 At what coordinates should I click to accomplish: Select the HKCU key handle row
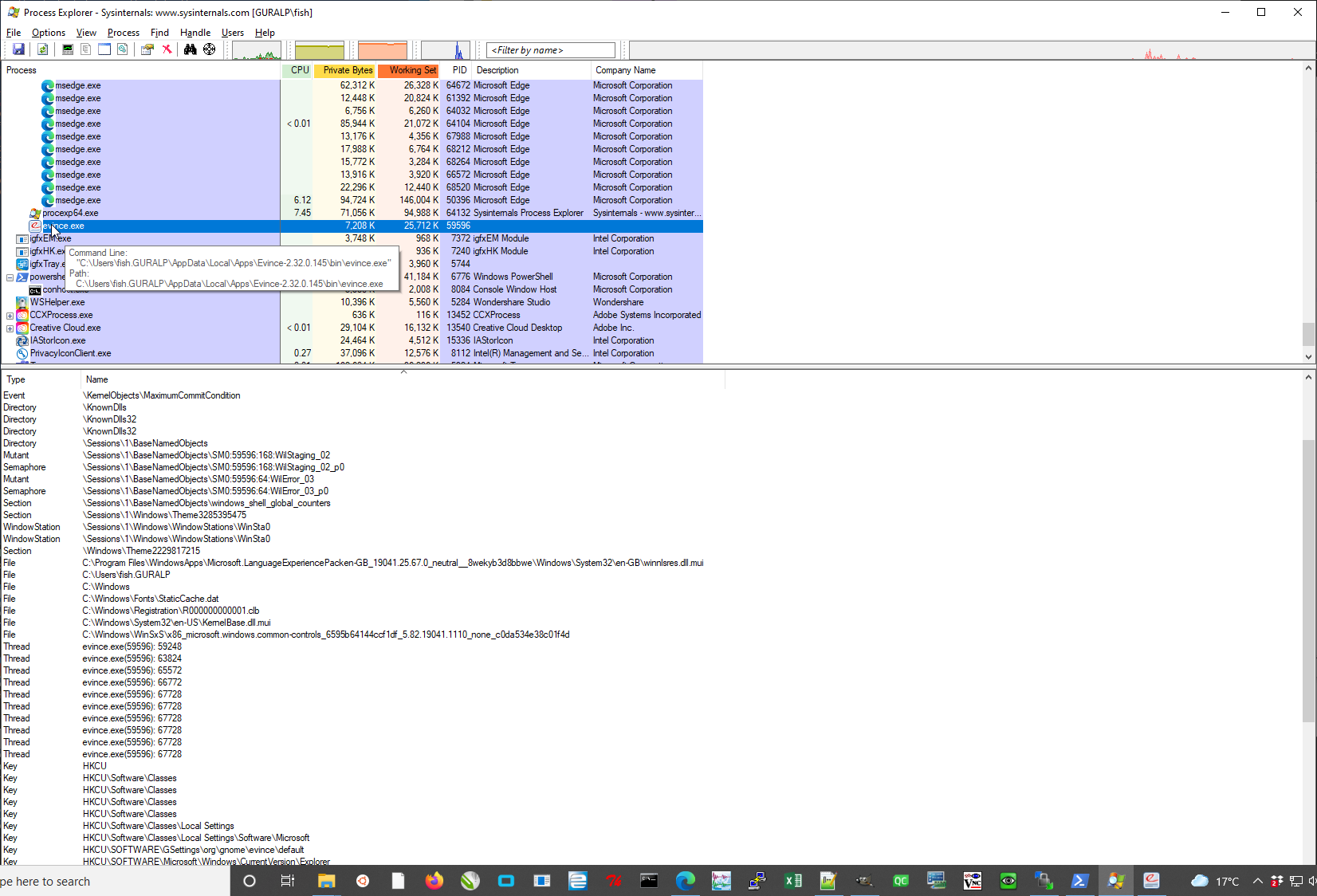click(363, 766)
